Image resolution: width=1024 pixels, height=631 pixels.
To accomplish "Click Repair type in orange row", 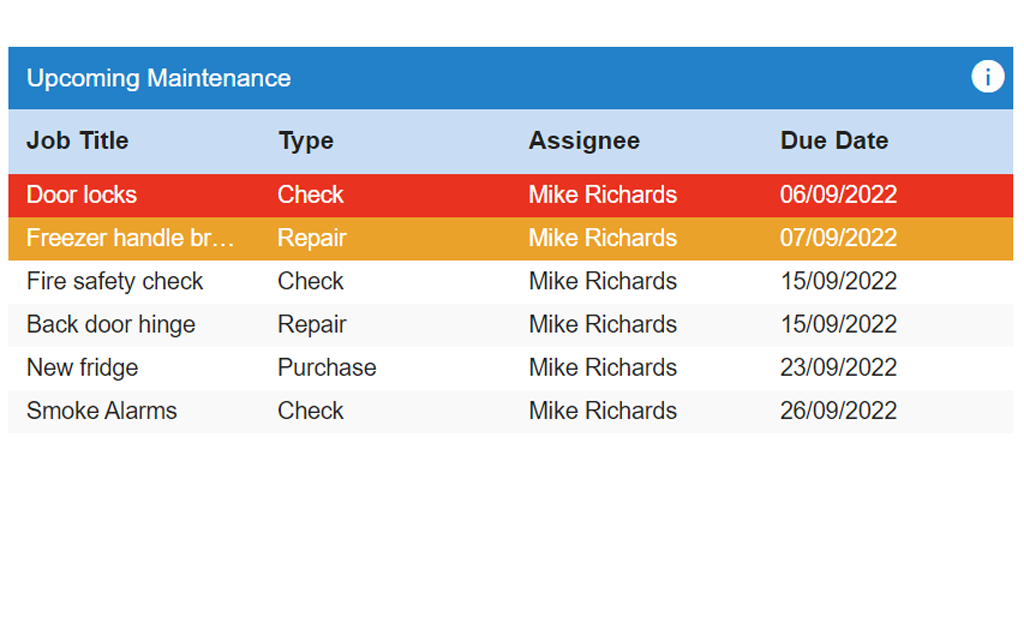I will click(312, 238).
